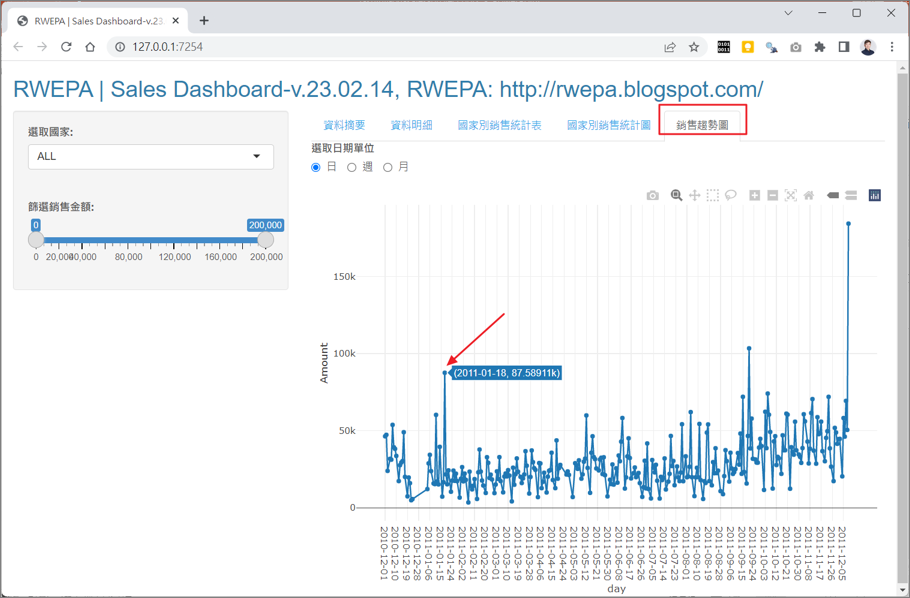
Task: Click the sales amount slider's right handle
Action: pos(265,240)
